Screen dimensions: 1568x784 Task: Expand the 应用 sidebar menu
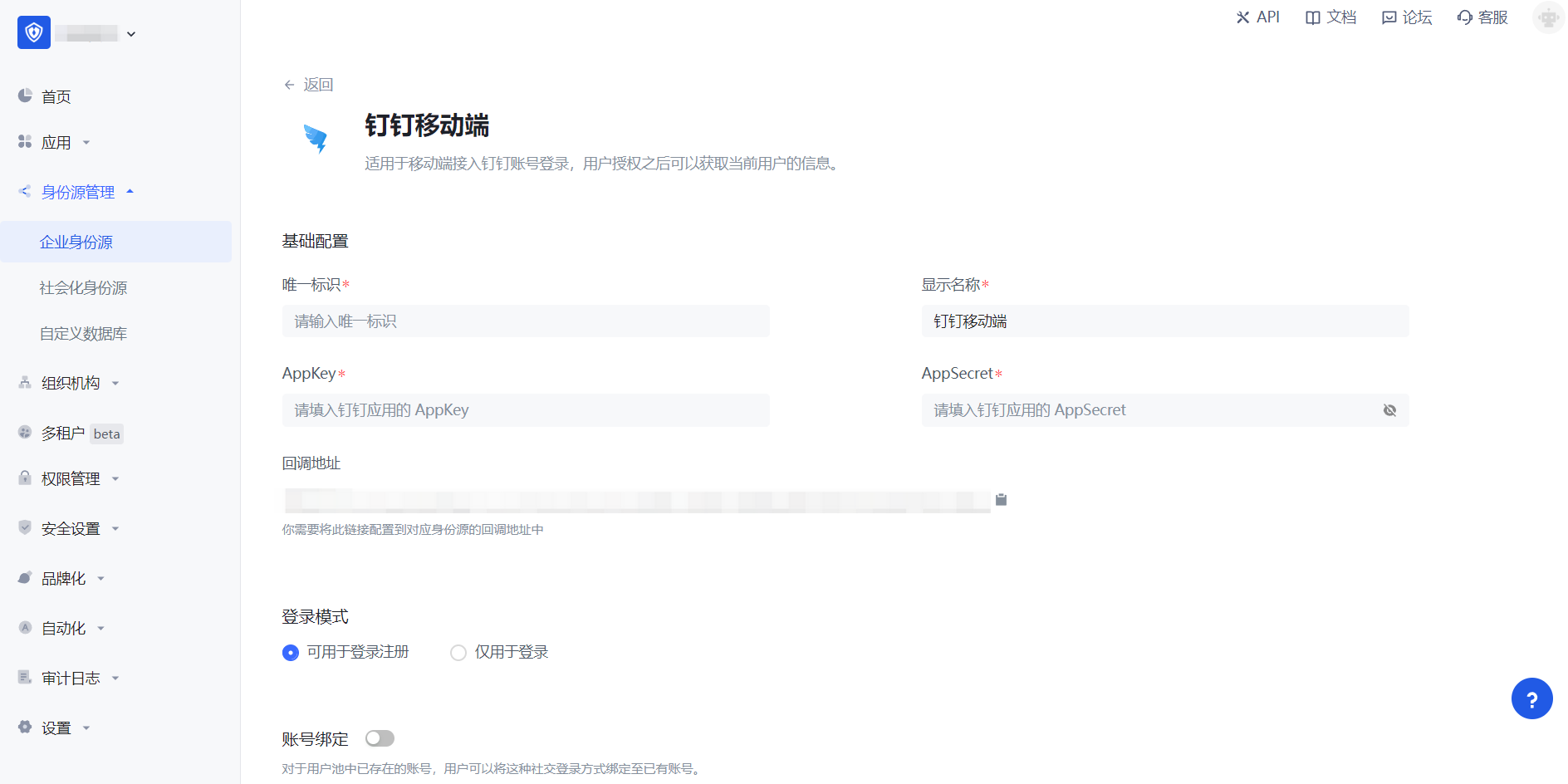(x=56, y=143)
